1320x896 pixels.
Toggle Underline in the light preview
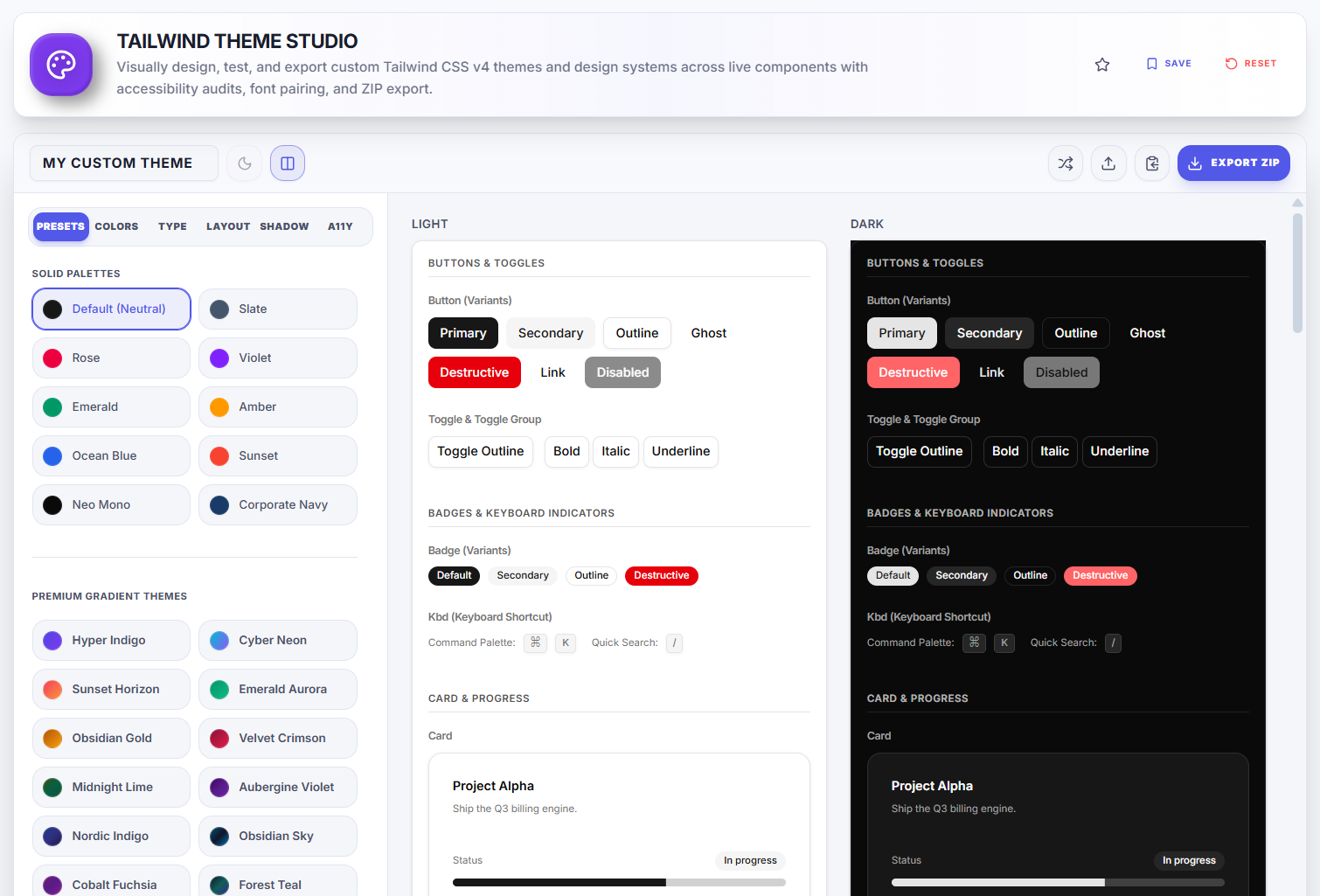pyautogui.click(x=681, y=452)
